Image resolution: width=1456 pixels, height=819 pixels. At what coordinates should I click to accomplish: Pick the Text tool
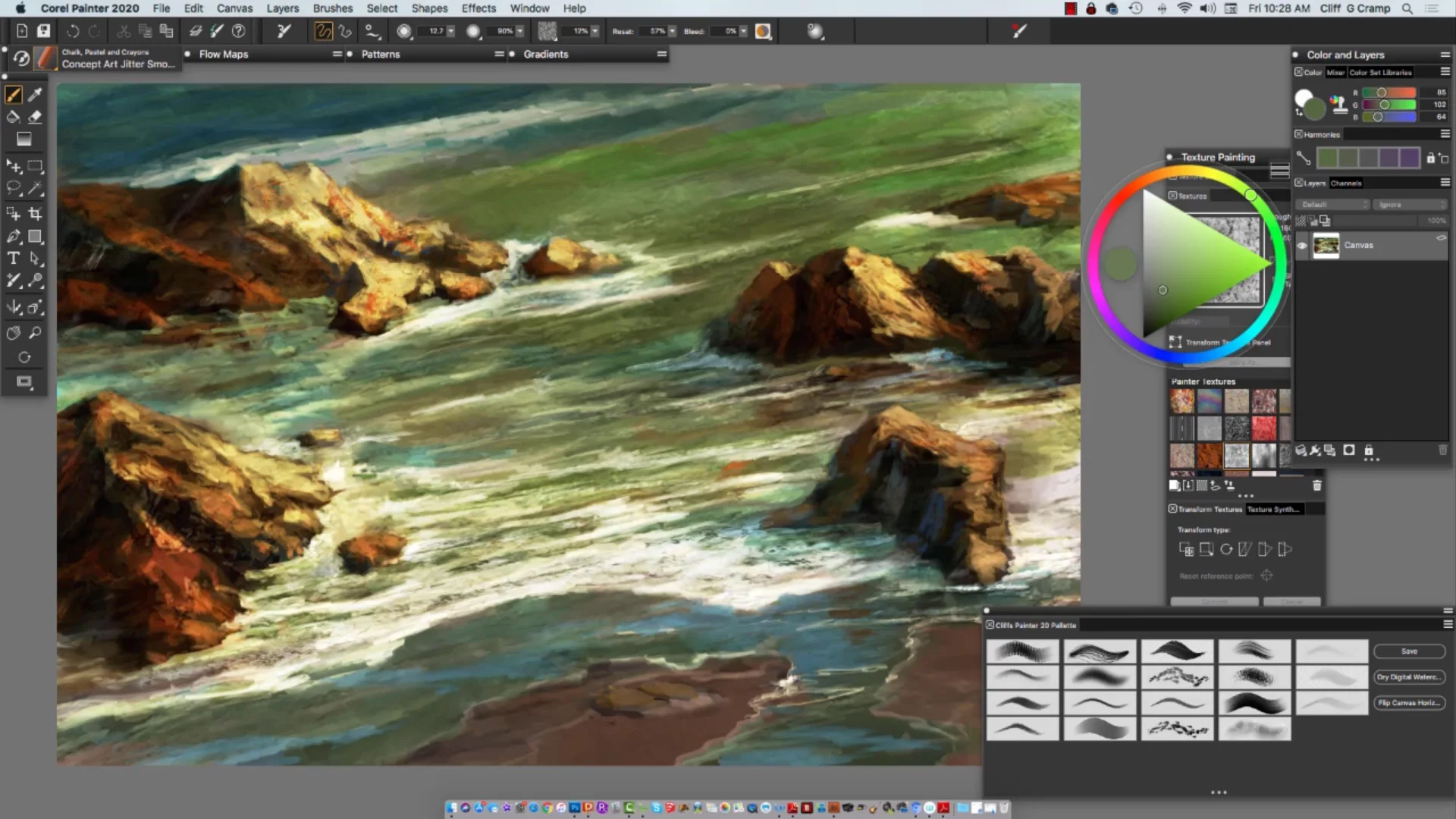[x=13, y=259]
